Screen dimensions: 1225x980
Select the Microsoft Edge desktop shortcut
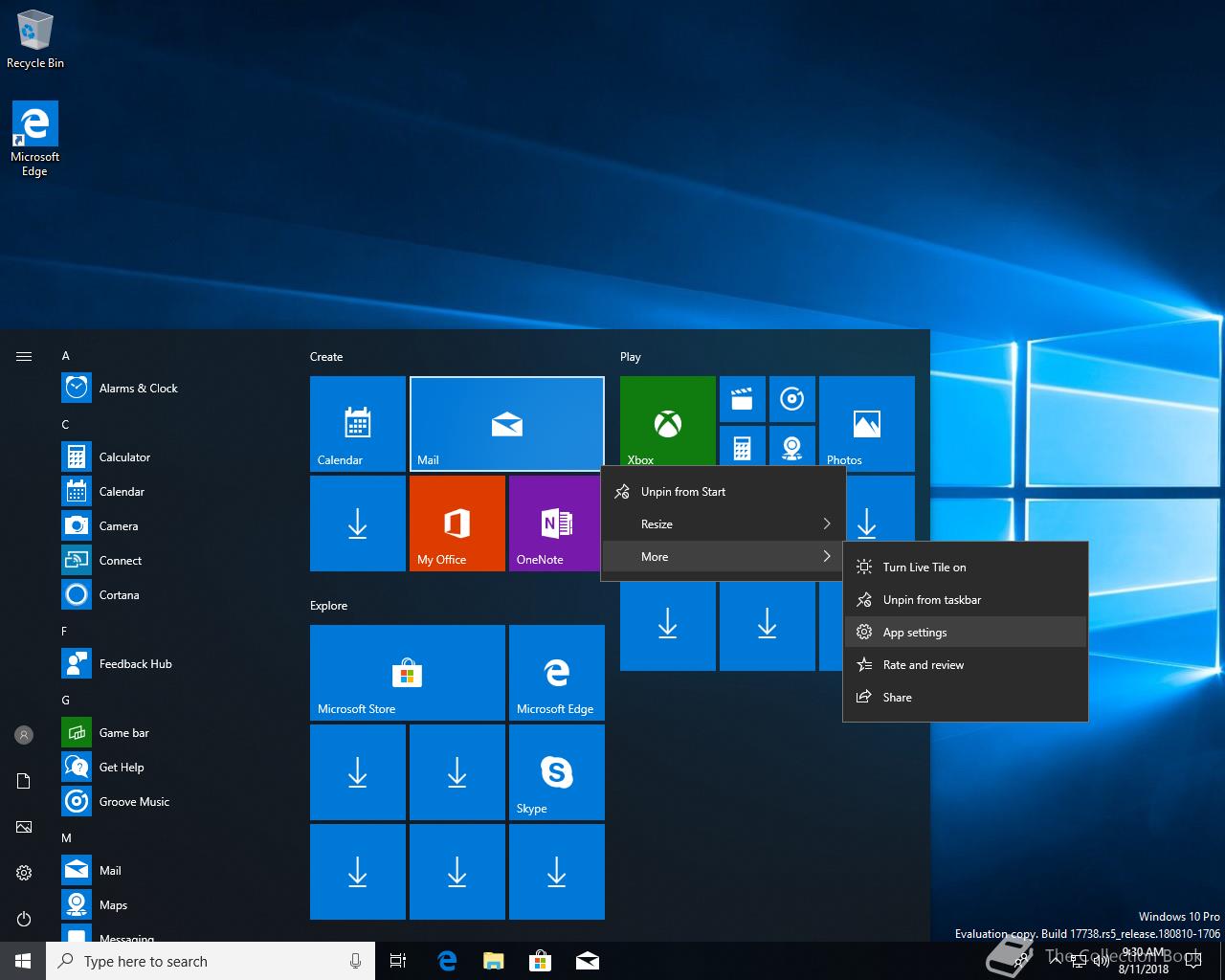[x=35, y=140]
